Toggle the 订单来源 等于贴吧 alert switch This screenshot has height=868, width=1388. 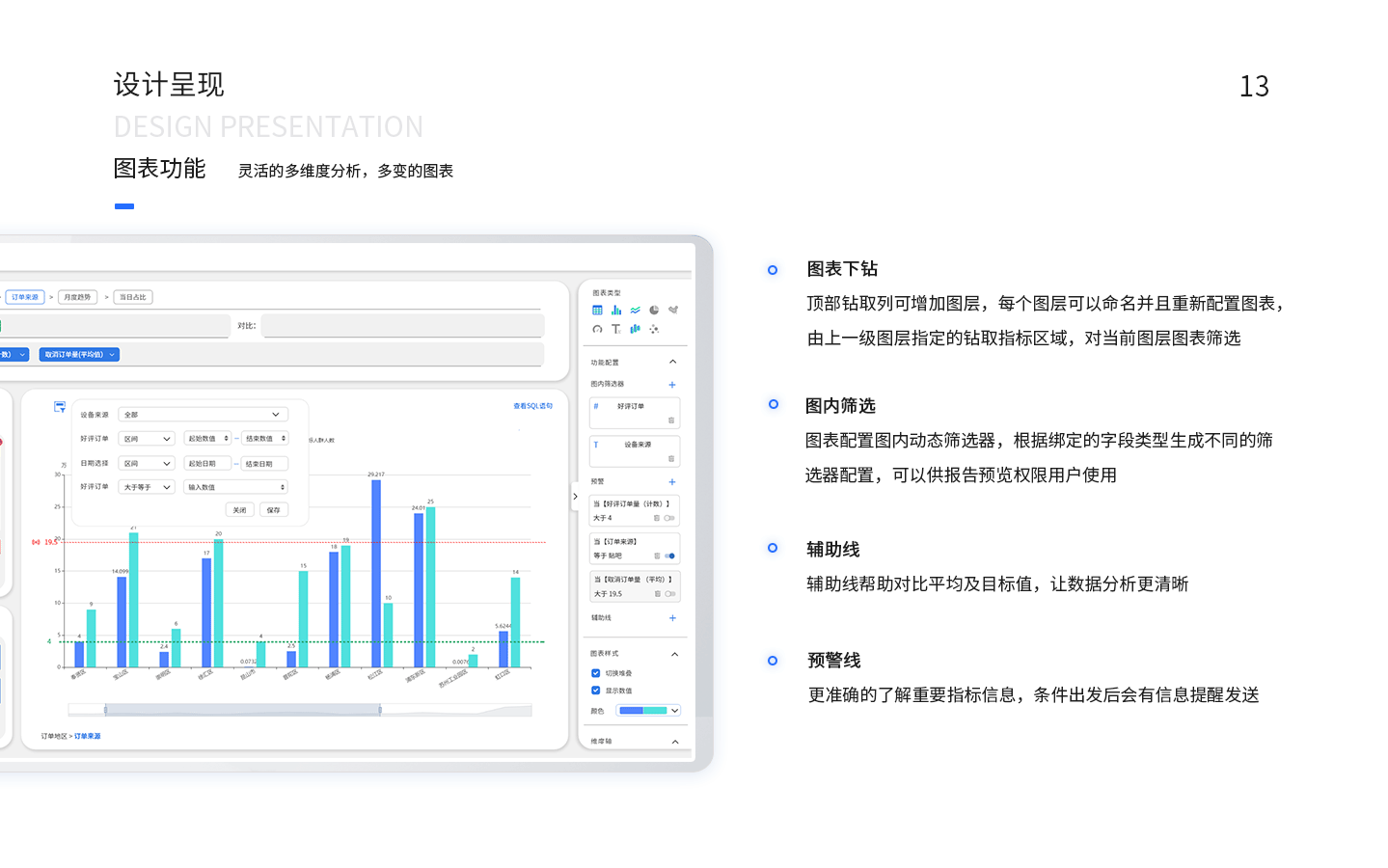pos(669,556)
